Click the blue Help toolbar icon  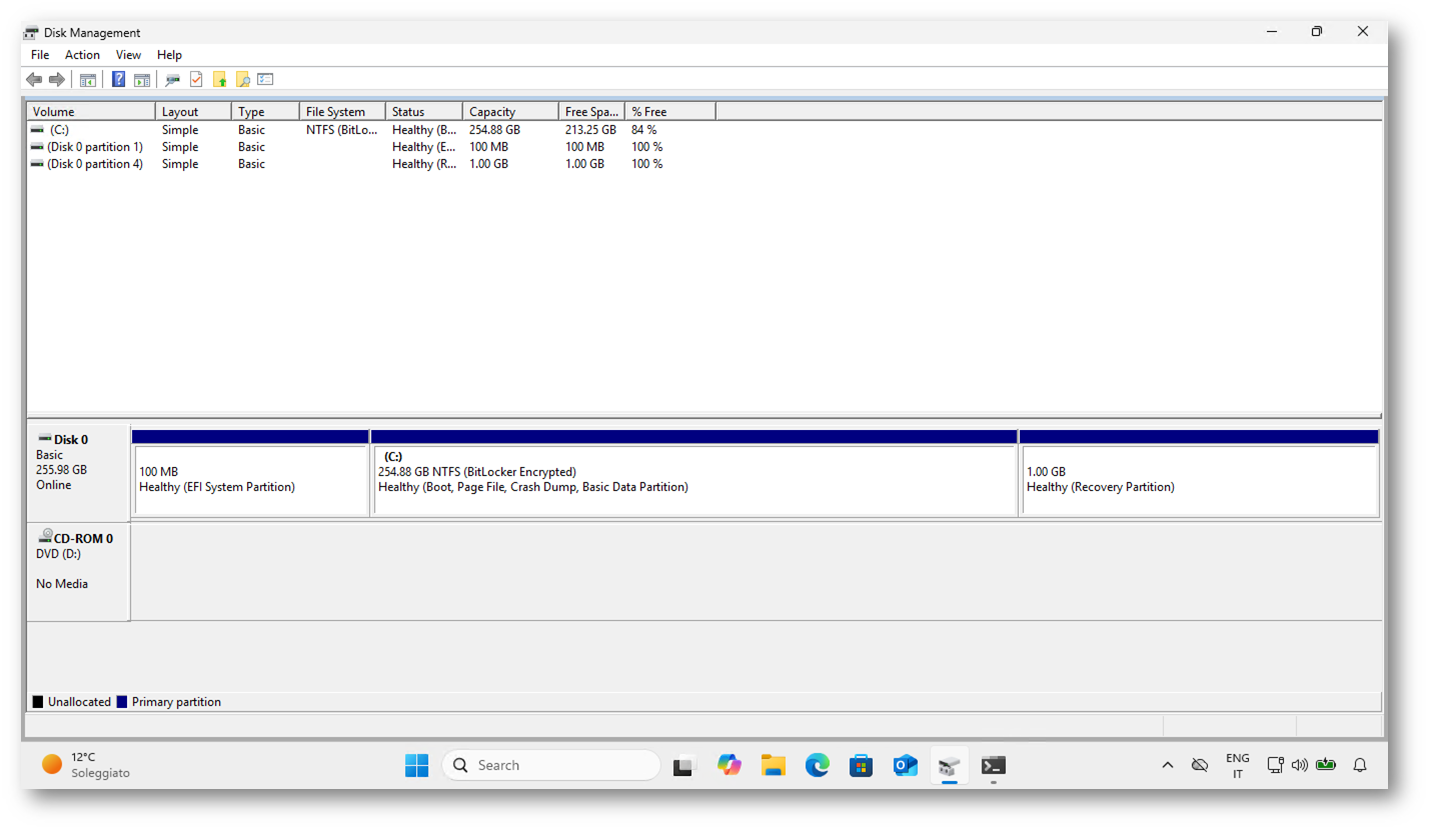118,79
